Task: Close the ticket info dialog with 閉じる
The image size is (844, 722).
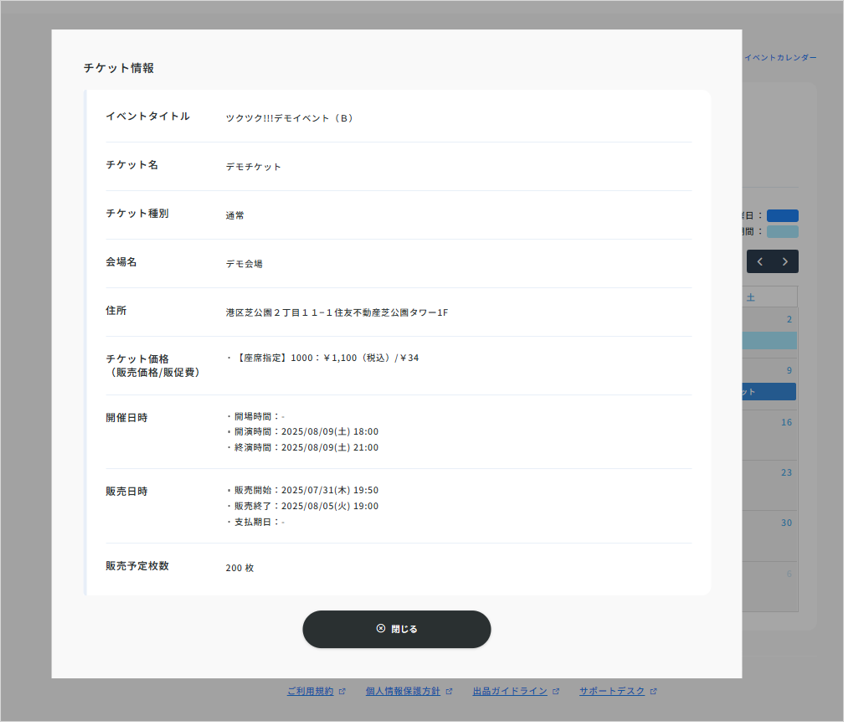Action: click(x=396, y=629)
